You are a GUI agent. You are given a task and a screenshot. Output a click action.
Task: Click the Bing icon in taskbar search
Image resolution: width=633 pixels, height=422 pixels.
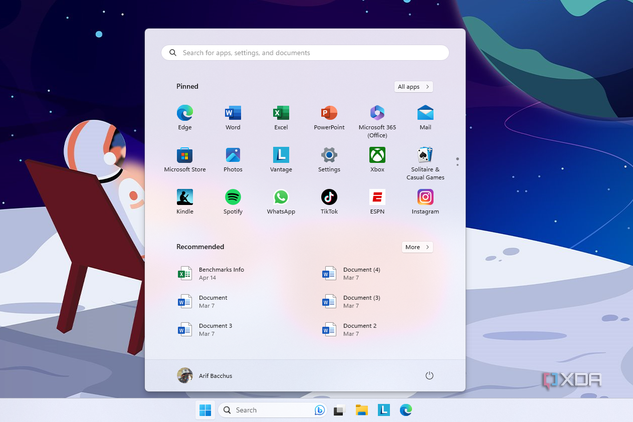[319, 410]
